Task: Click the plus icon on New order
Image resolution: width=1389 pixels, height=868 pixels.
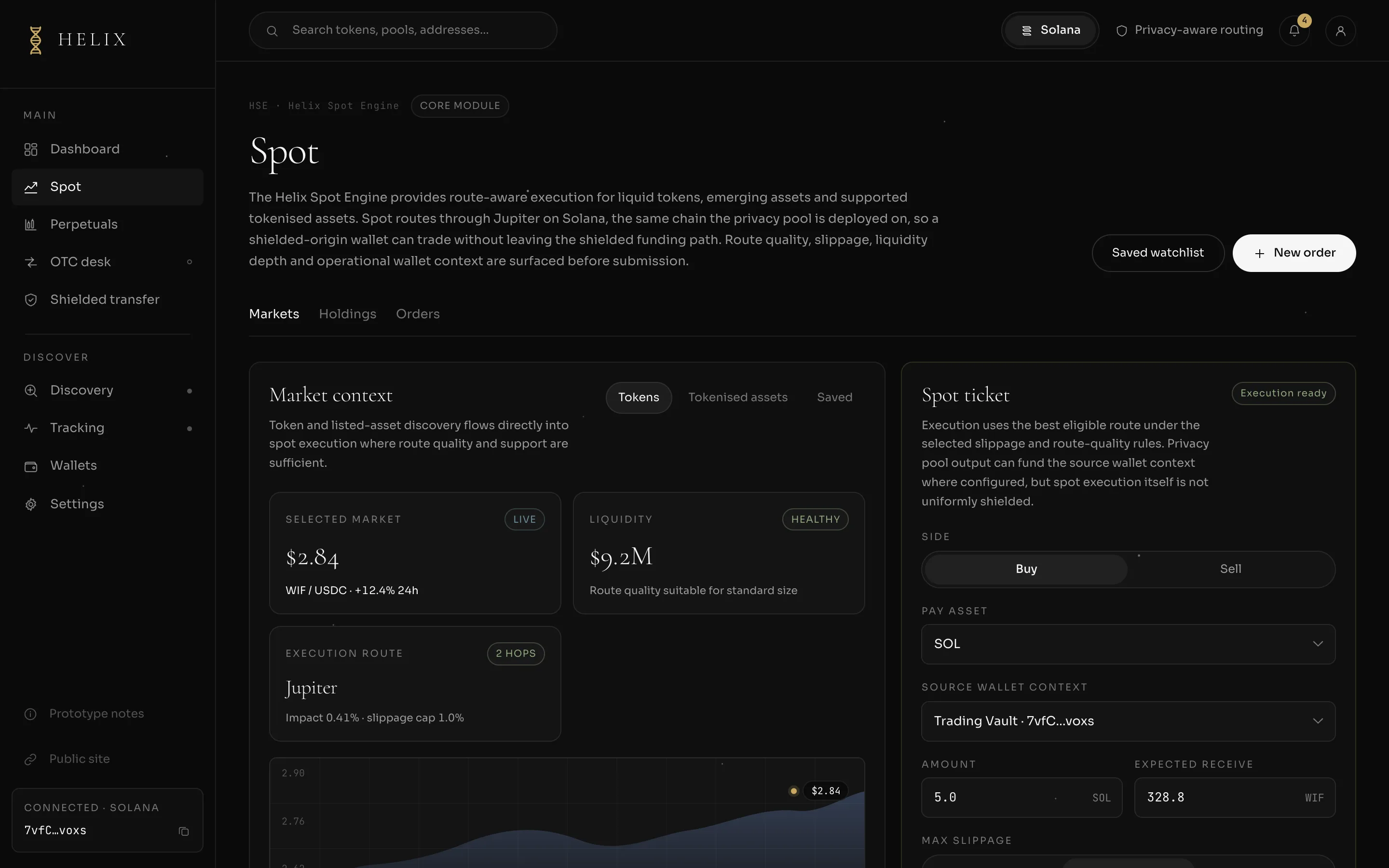Action: click(1259, 254)
